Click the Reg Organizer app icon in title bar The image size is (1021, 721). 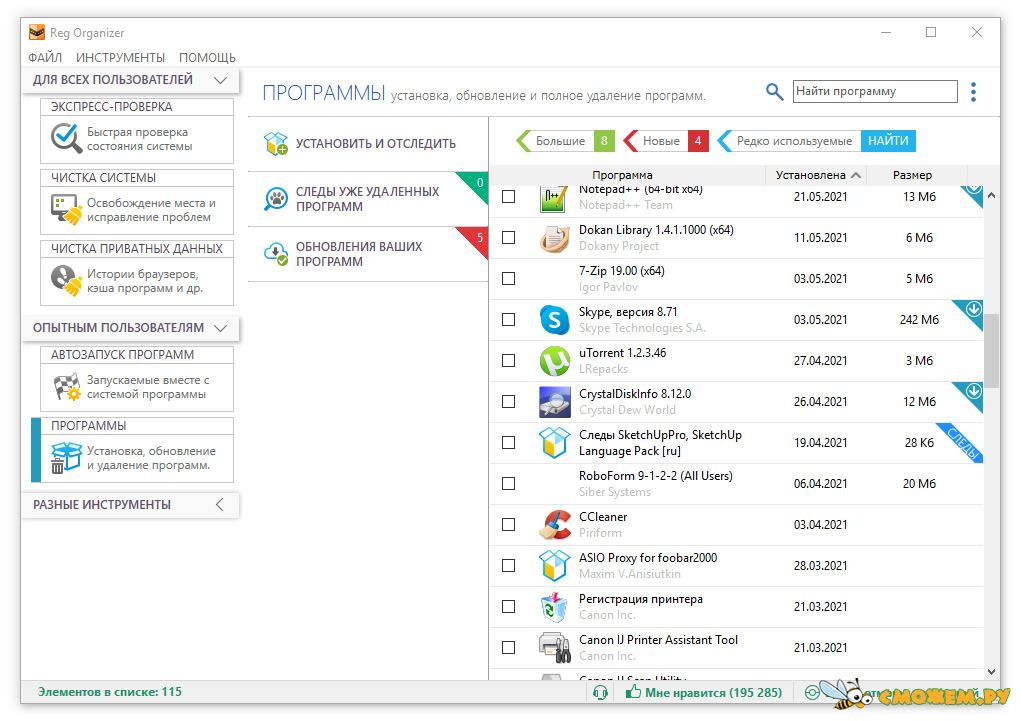[37, 33]
